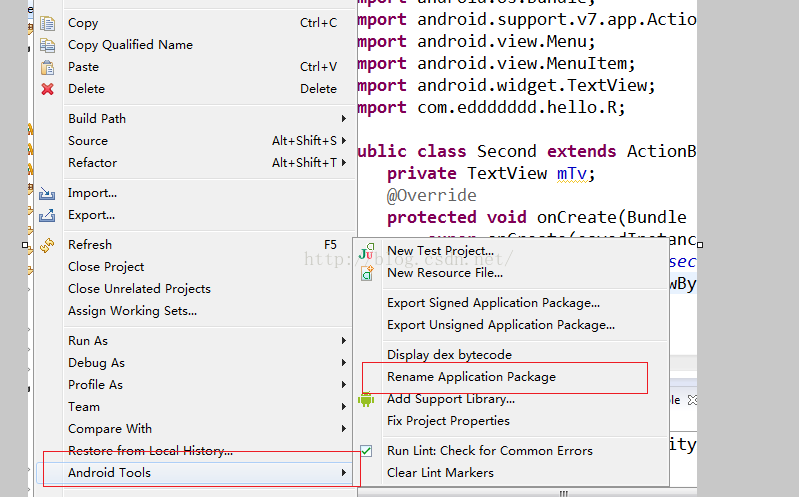
Task: Expand the Android Tools submenu arrow
Action: pos(344,473)
